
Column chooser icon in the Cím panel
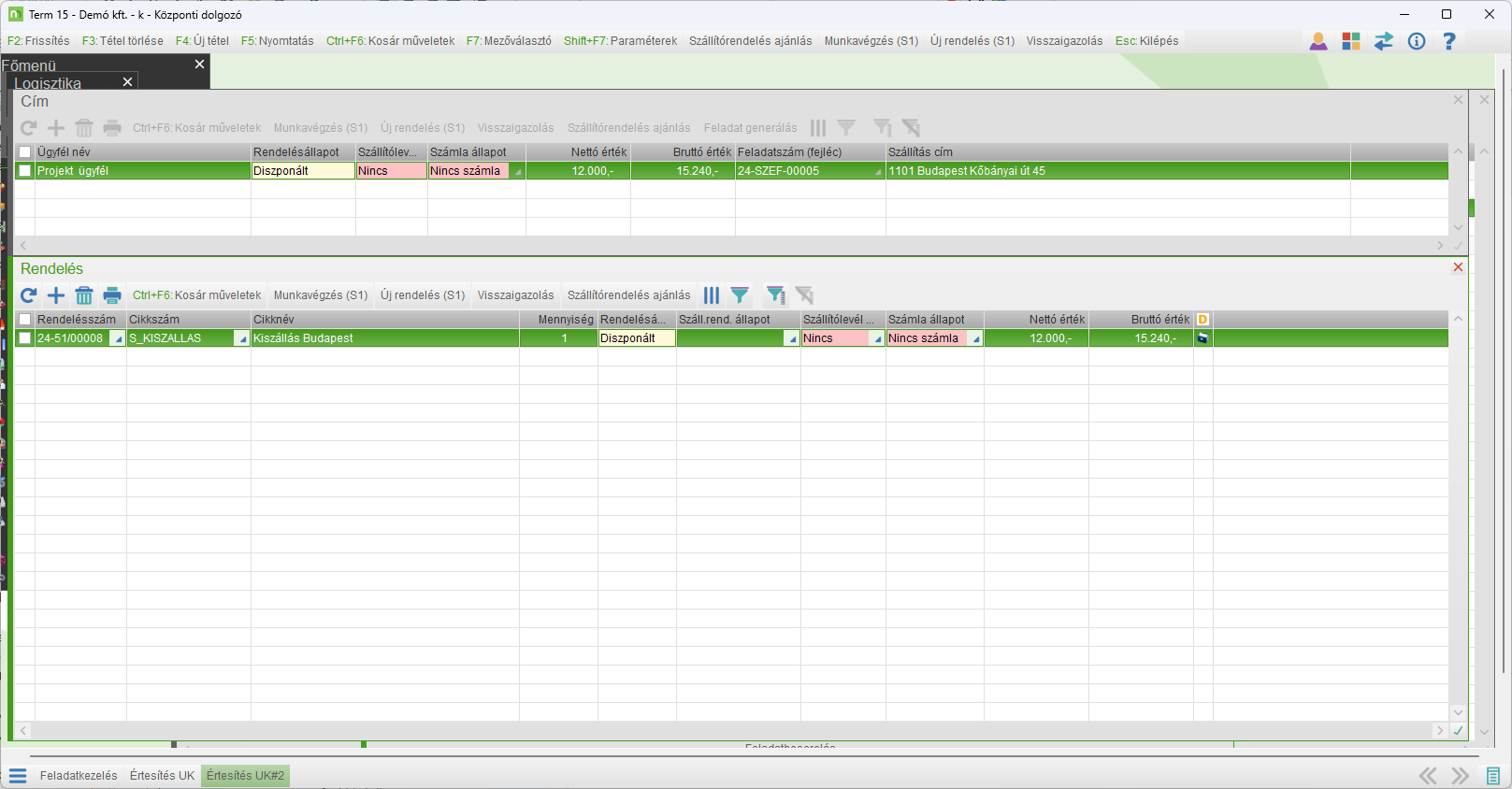[818, 128]
